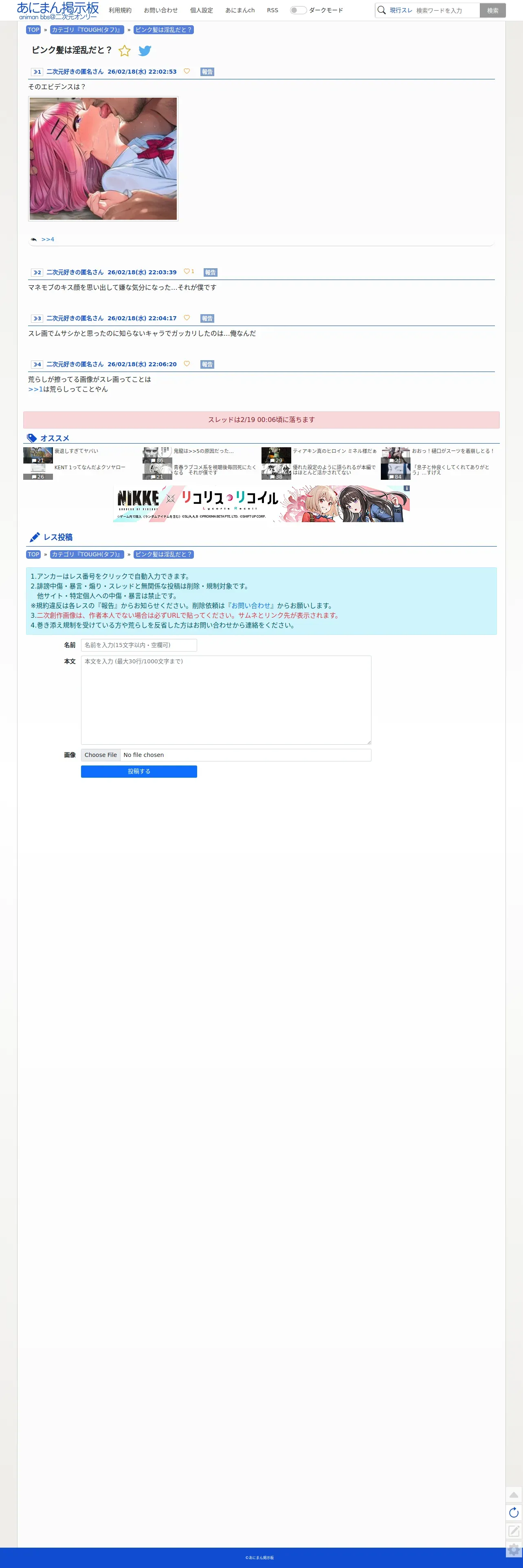Click the 名前 name input field
523x1568 pixels.
(139, 645)
